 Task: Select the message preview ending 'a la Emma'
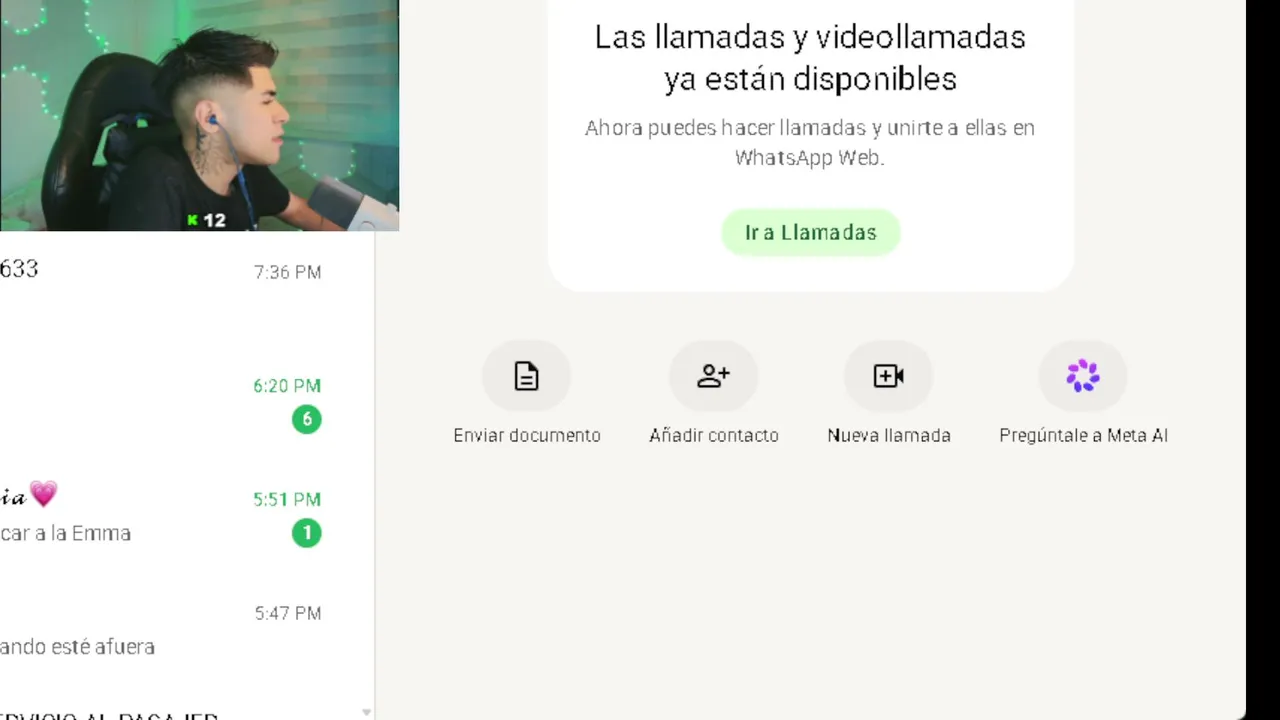click(65, 533)
